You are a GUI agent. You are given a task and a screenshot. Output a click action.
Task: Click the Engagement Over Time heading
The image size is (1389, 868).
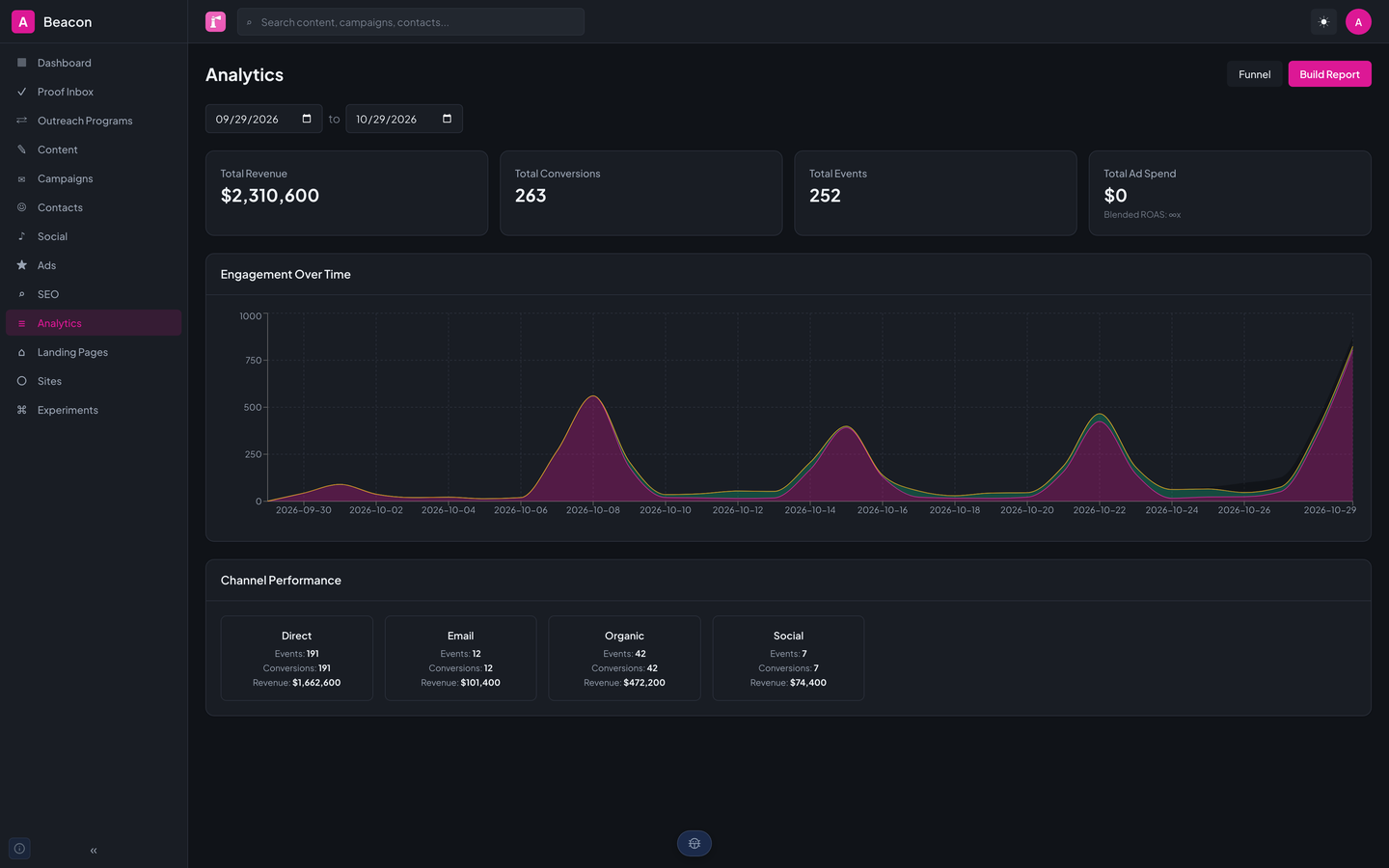click(x=286, y=275)
